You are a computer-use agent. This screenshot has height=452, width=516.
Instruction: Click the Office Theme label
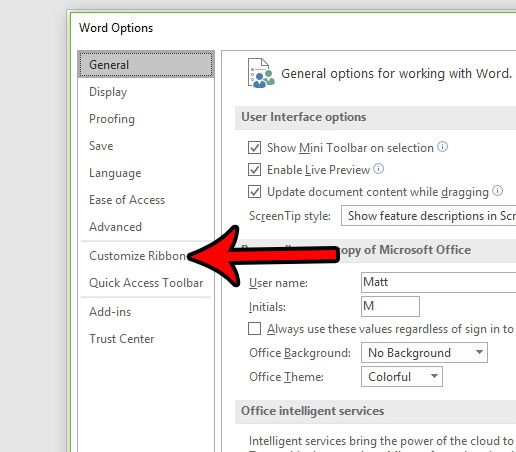tap(286, 377)
